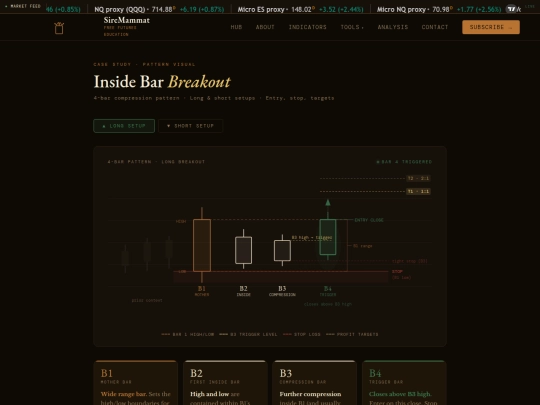Click the BAR 1 HIGH/LOW legend entry
The width and height of the screenshot is (540, 405).
[x=188, y=334]
